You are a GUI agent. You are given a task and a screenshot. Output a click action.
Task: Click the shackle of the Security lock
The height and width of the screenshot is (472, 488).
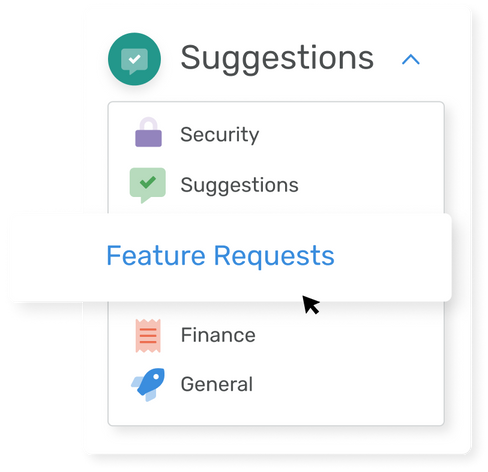pyautogui.click(x=148, y=124)
